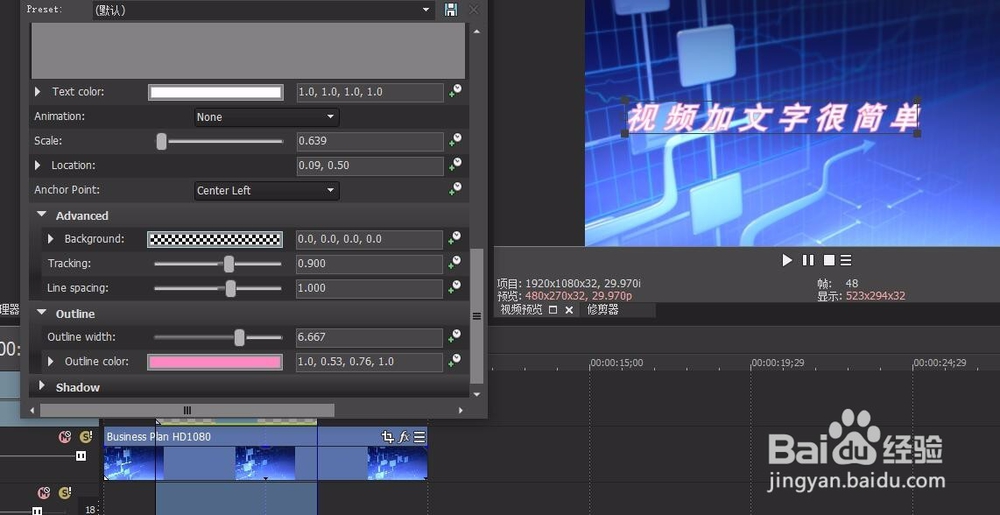Open the fx Event FX on Business Plan clip
Image resolution: width=1000 pixels, height=515 pixels.
point(404,437)
